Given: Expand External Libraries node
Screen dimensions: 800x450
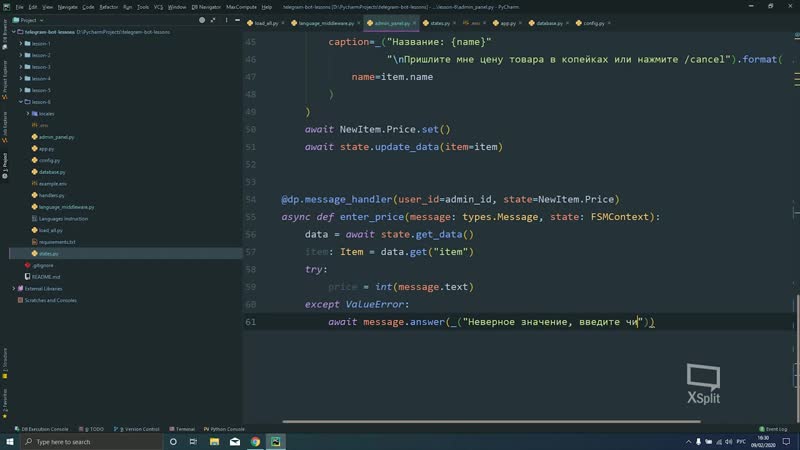Looking at the screenshot, I should pyautogui.click(x=14, y=289).
